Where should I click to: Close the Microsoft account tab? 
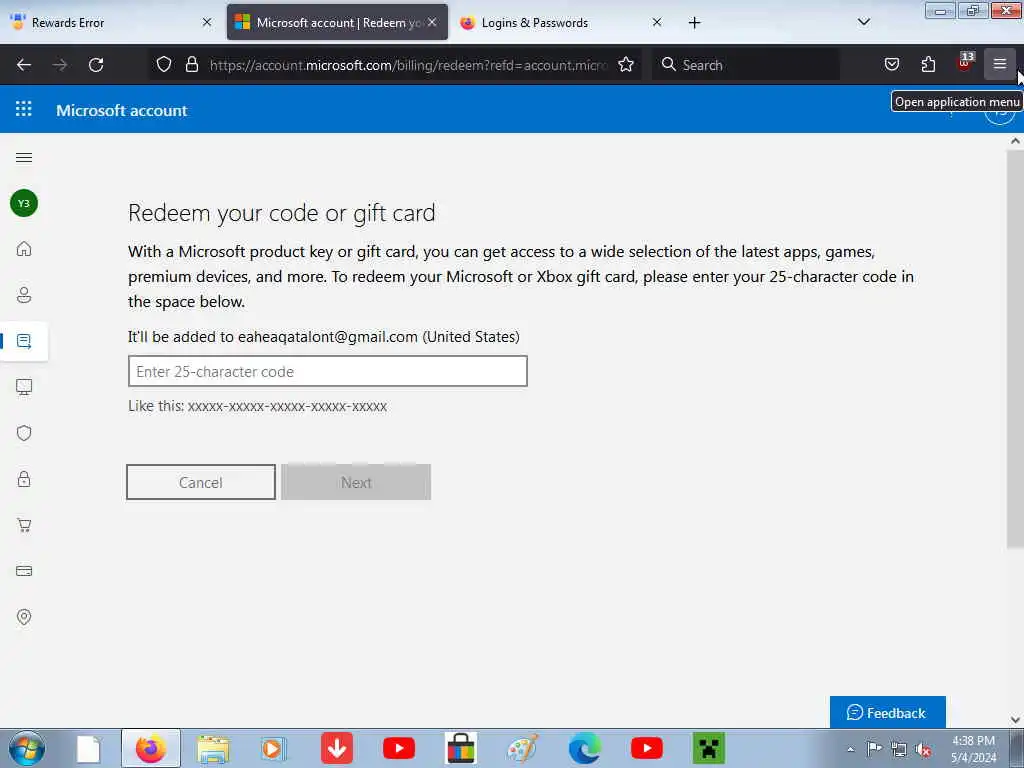pos(432,22)
